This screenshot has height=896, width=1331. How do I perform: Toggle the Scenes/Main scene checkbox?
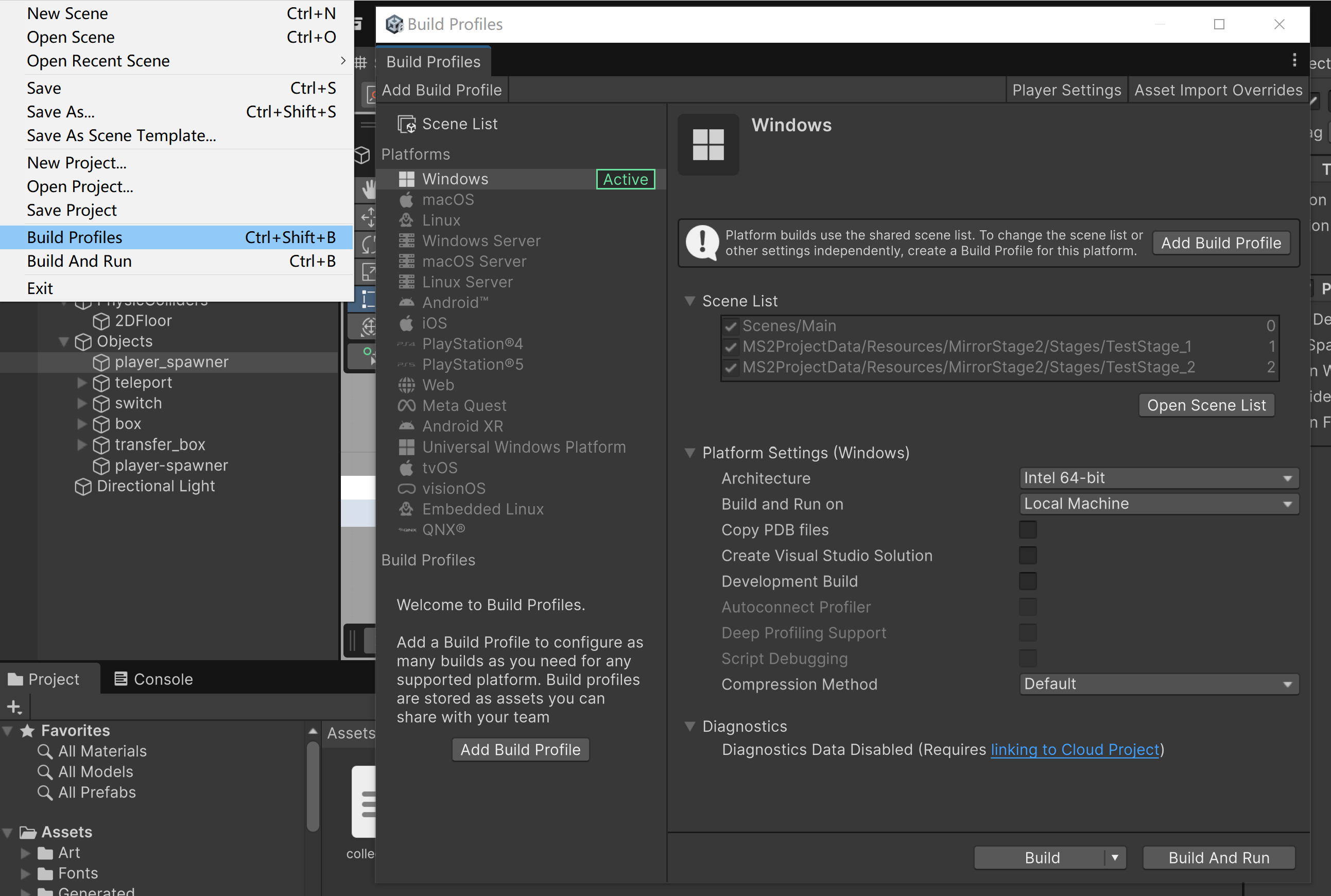click(731, 326)
